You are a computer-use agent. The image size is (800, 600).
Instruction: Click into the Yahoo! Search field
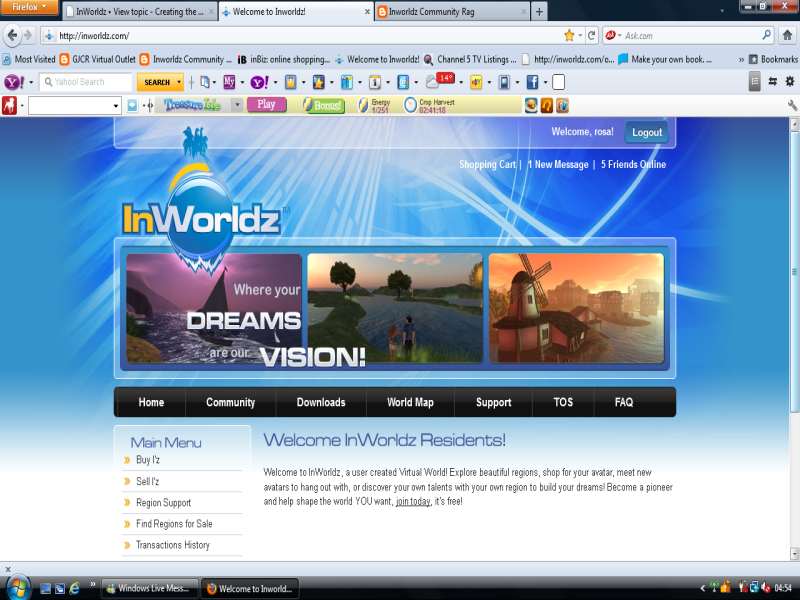click(x=86, y=82)
